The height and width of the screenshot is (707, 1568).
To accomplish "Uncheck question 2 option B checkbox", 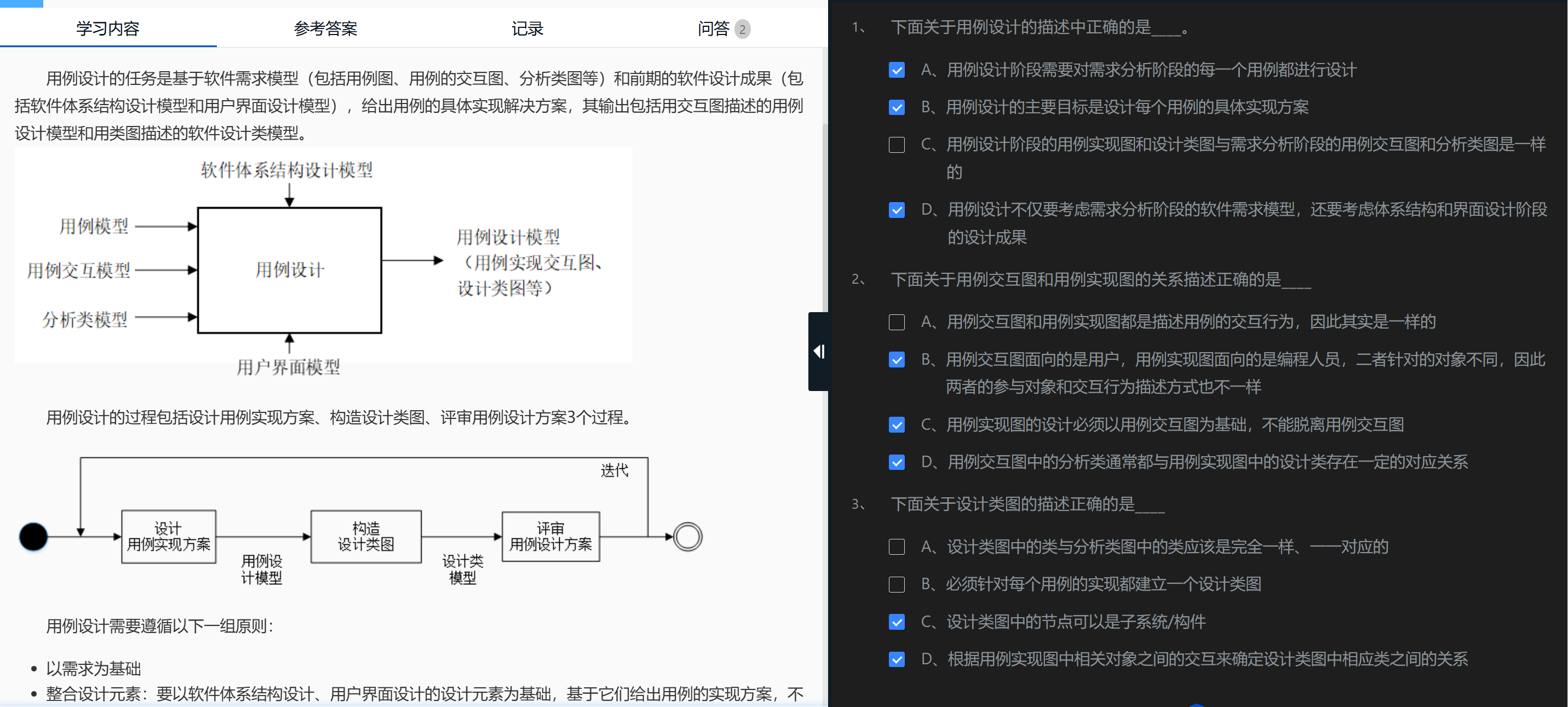I will pyautogui.click(x=896, y=360).
